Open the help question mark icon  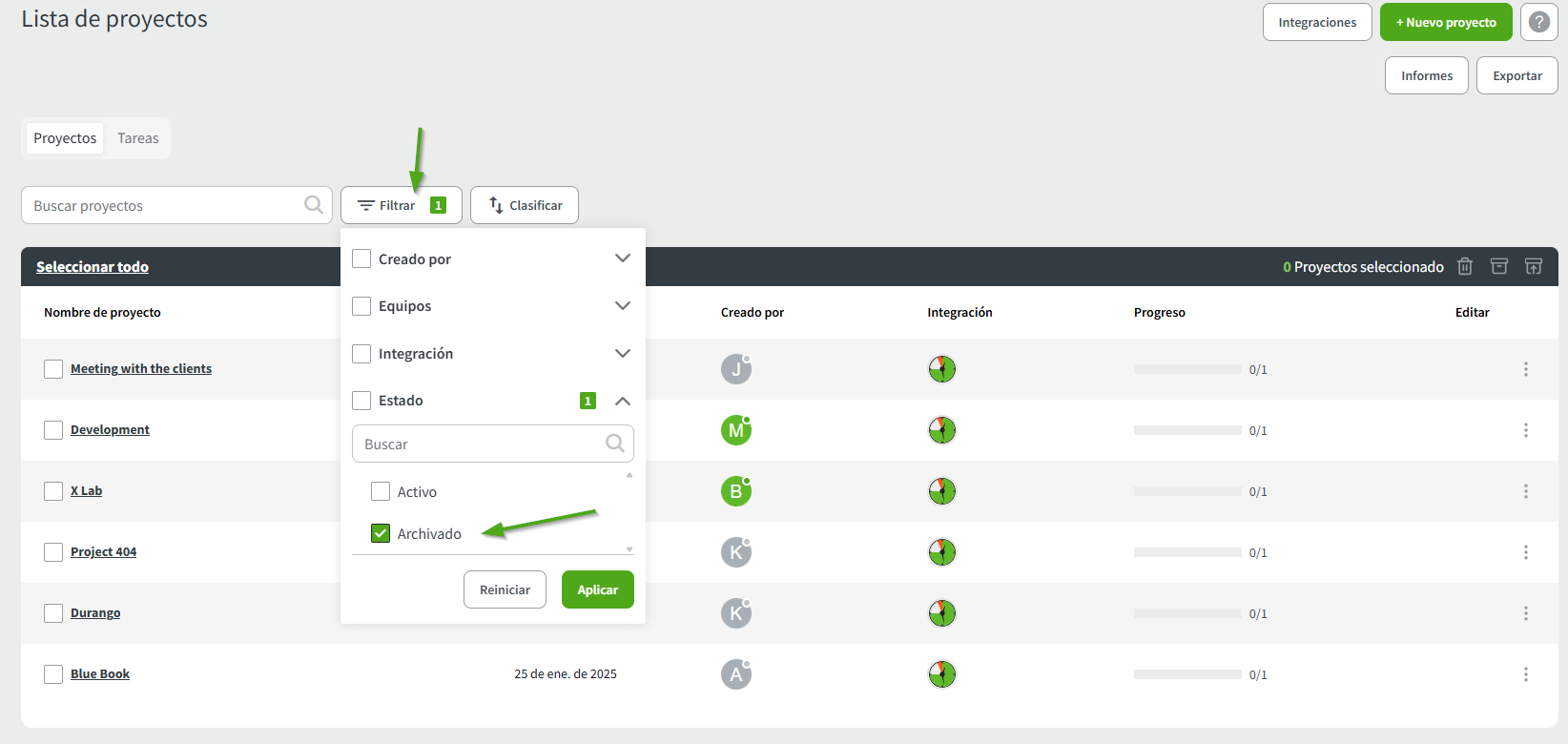(x=1538, y=22)
